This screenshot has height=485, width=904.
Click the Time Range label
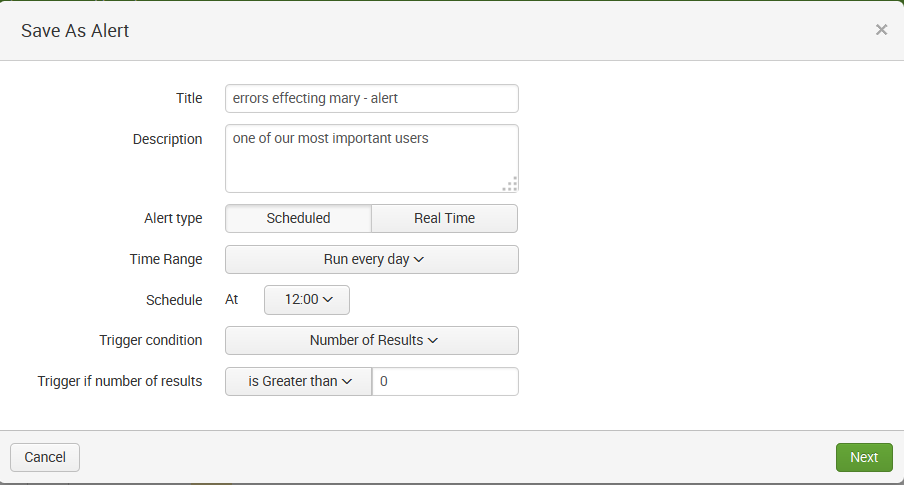coord(166,259)
